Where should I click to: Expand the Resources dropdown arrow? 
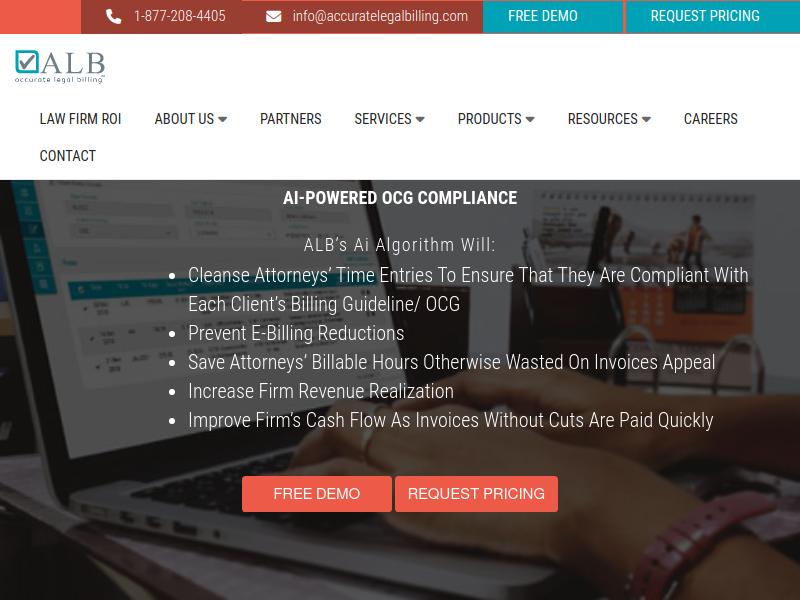[646, 119]
